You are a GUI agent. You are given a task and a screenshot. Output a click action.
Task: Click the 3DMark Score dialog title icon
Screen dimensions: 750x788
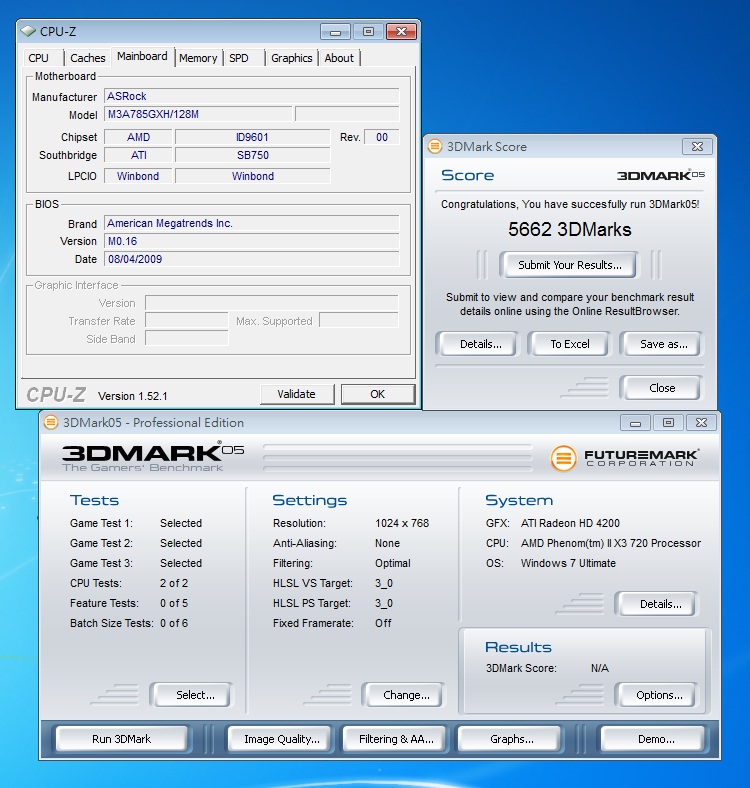click(x=435, y=146)
